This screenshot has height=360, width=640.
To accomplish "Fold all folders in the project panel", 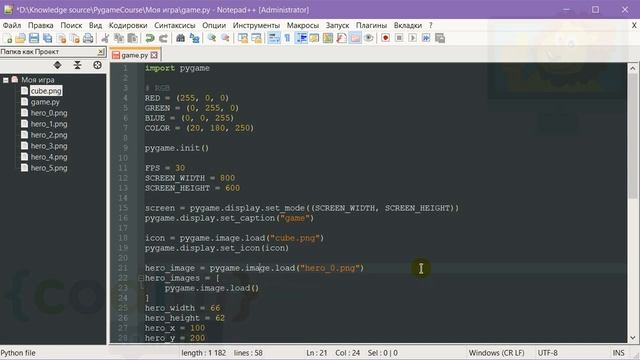I will (77, 65).
